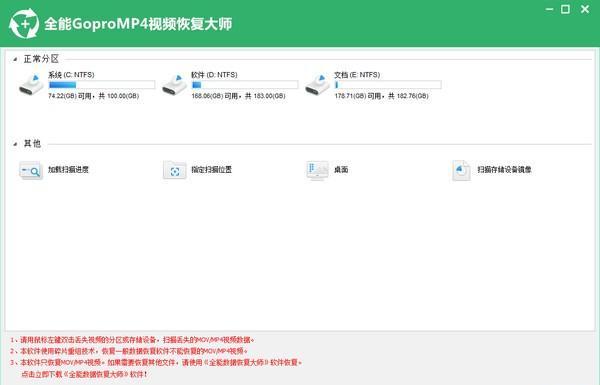Click the E drive usage bar
Viewport: 600px width, 385px height.
point(388,85)
